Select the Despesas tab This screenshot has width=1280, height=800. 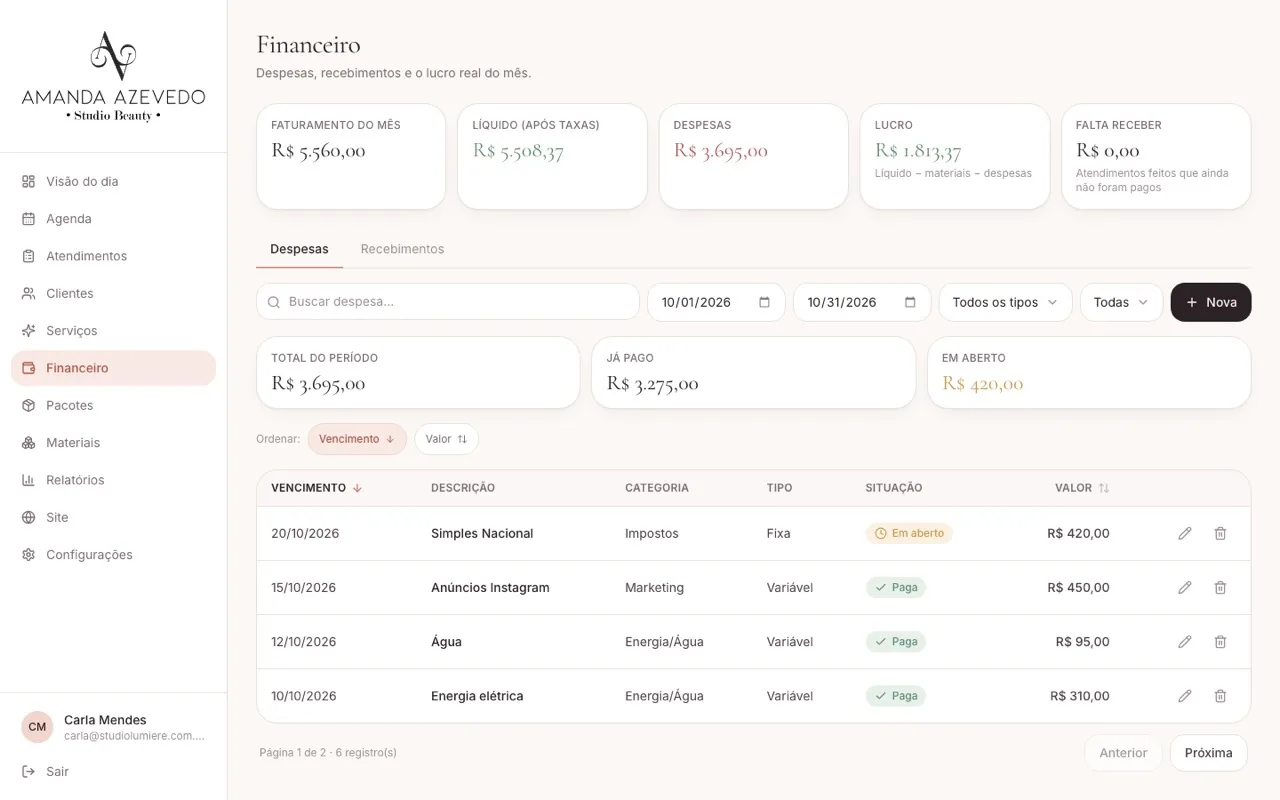[299, 249]
